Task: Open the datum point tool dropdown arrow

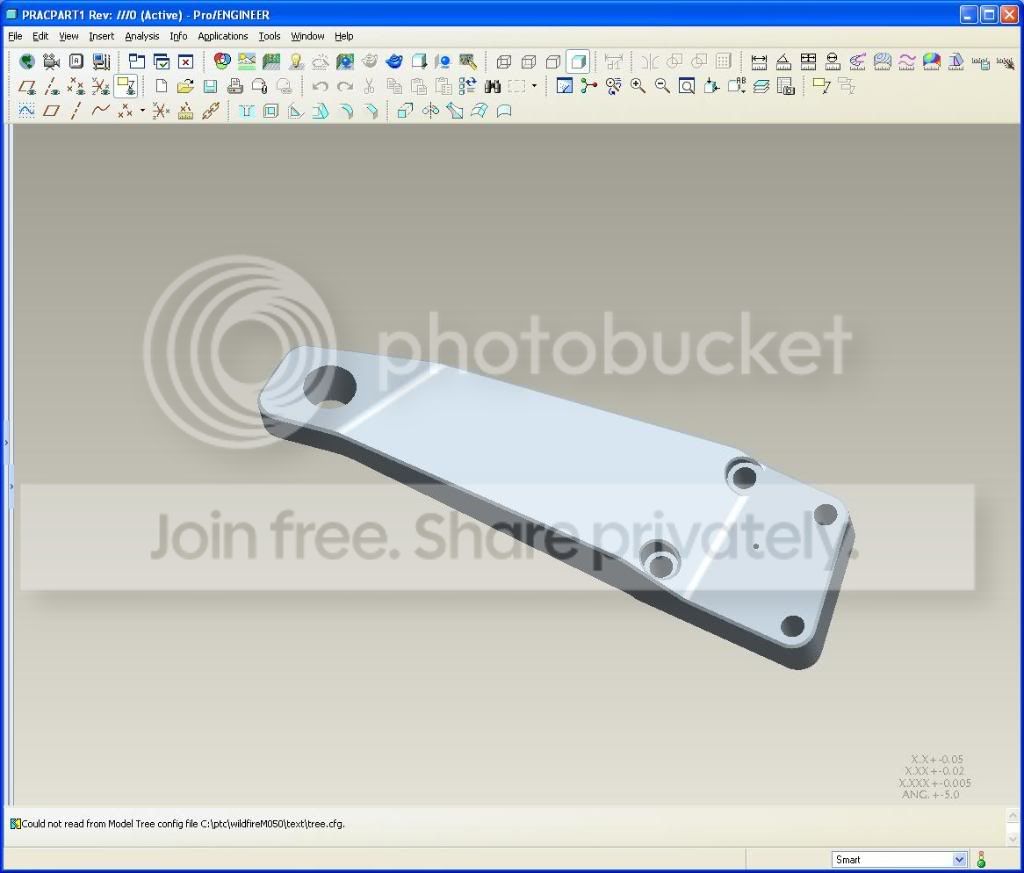Action: (142, 111)
